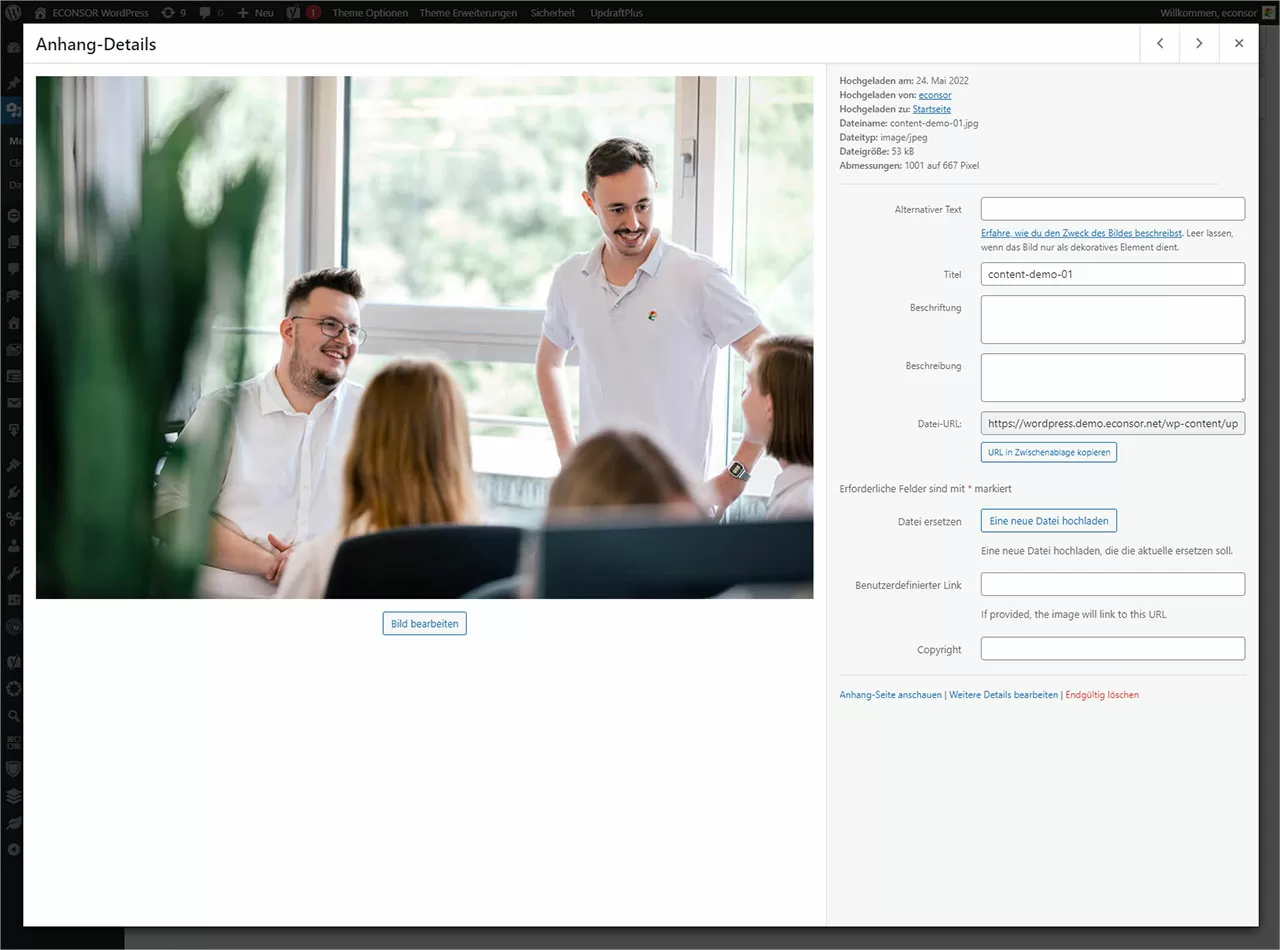Click the attachment image preview
Image resolution: width=1280 pixels, height=950 pixels.
tap(424, 336)
